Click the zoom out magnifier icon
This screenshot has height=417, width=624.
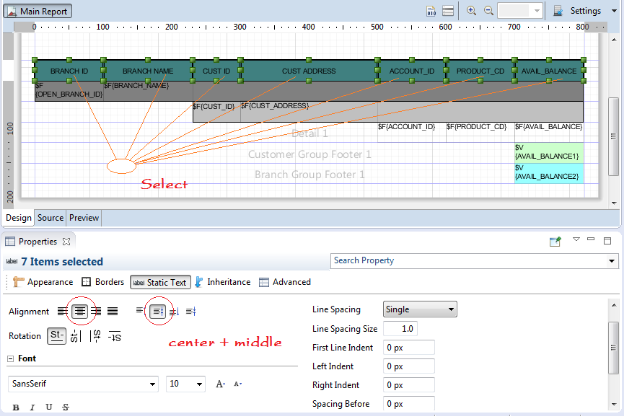(488, 10)
